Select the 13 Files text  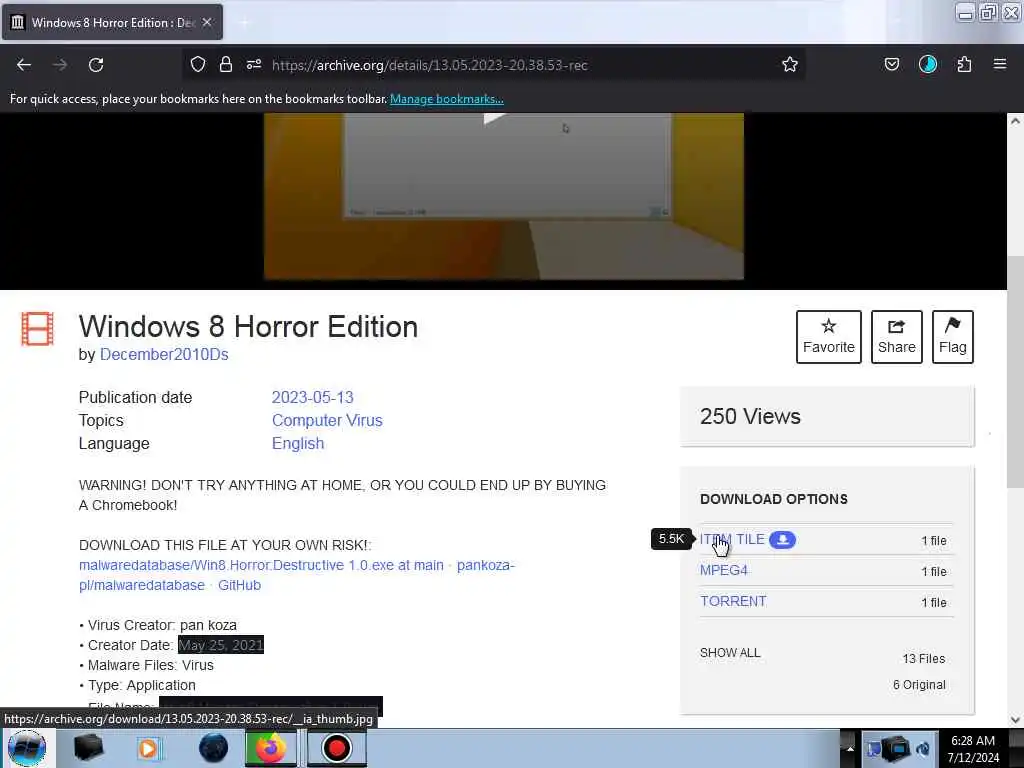923,658
